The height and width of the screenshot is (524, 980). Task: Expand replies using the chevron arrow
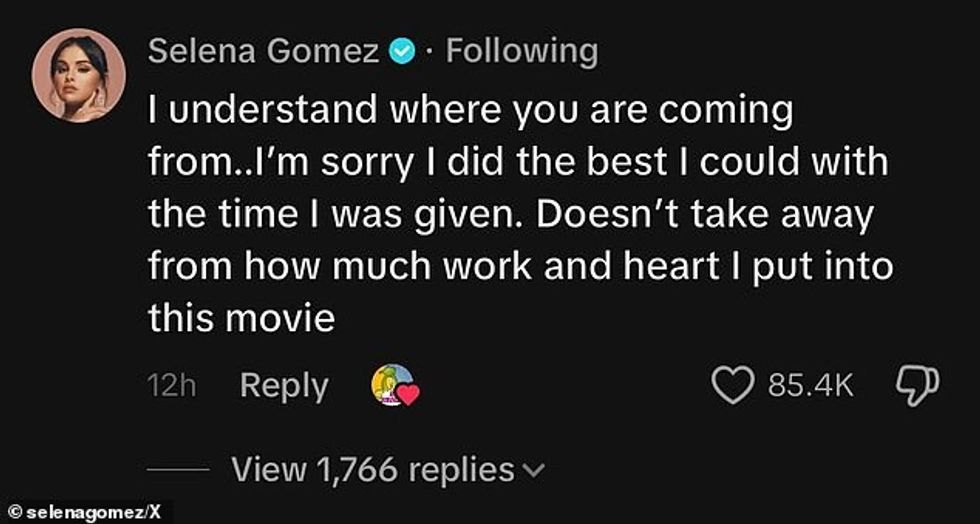536,469
